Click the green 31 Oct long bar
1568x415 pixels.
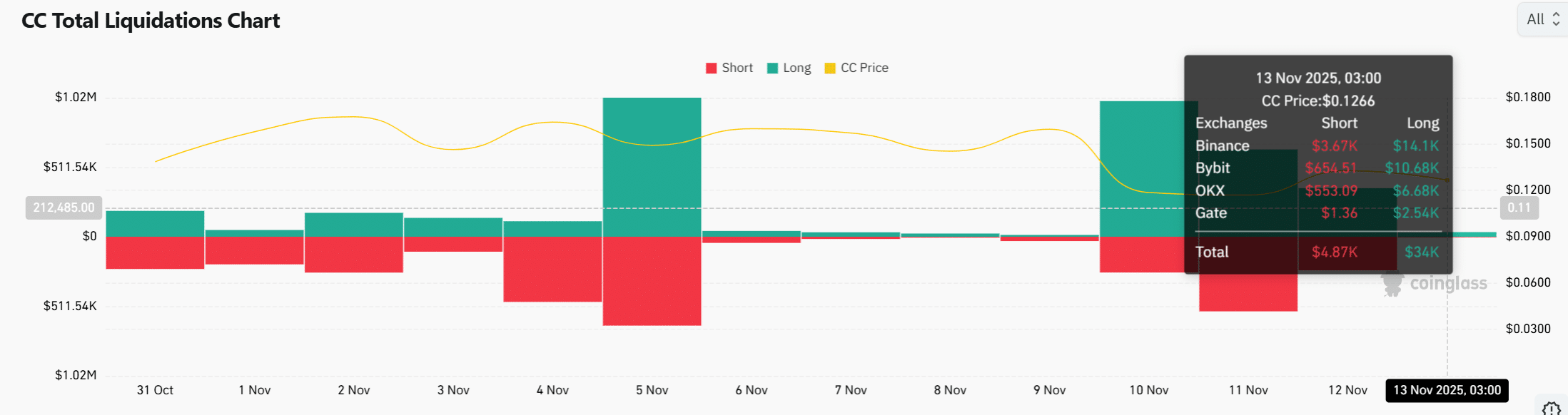click(155, 223)
